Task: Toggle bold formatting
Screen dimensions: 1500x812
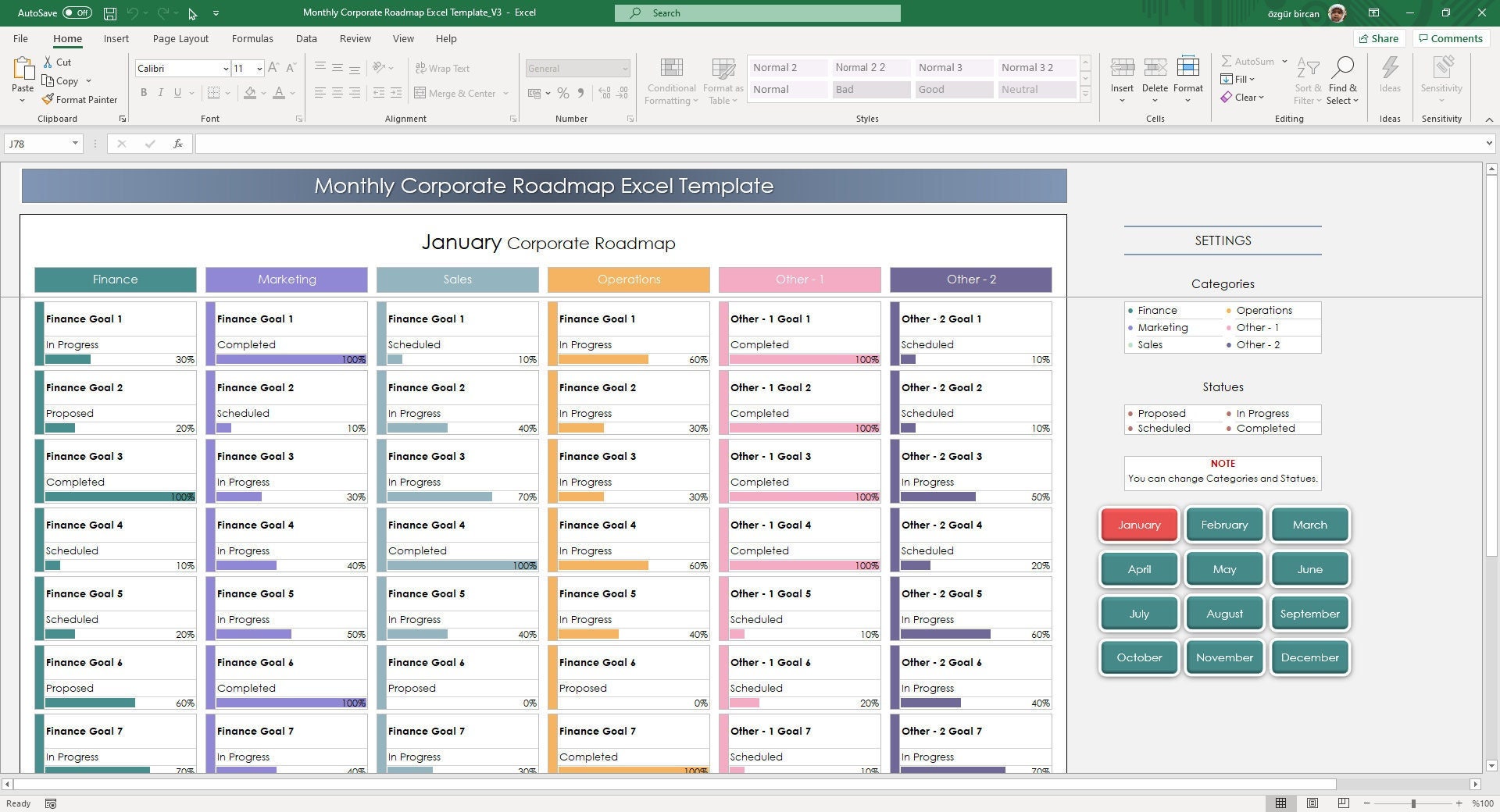Action: 144,93
